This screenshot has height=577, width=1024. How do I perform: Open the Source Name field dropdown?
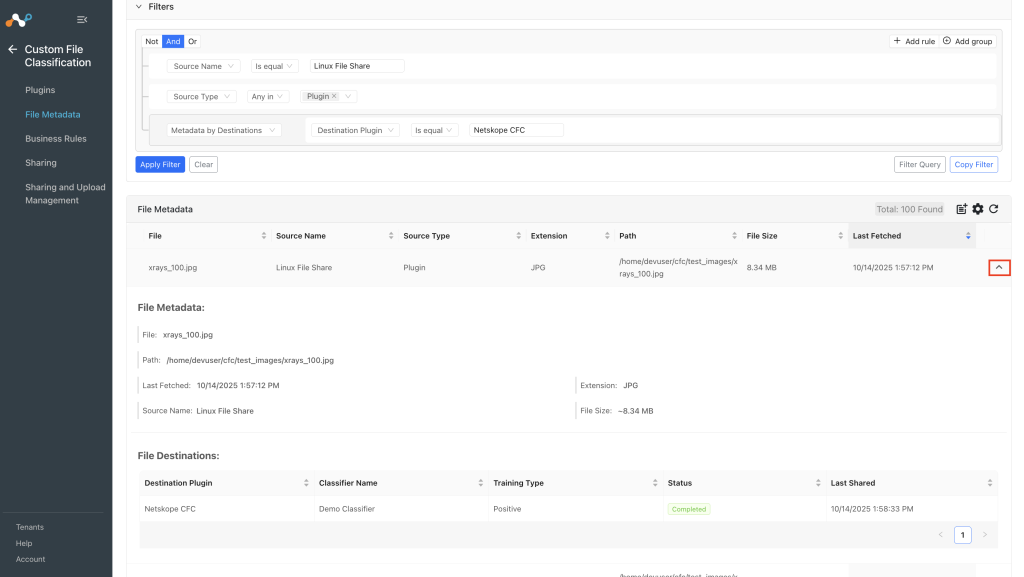(203, 66)
